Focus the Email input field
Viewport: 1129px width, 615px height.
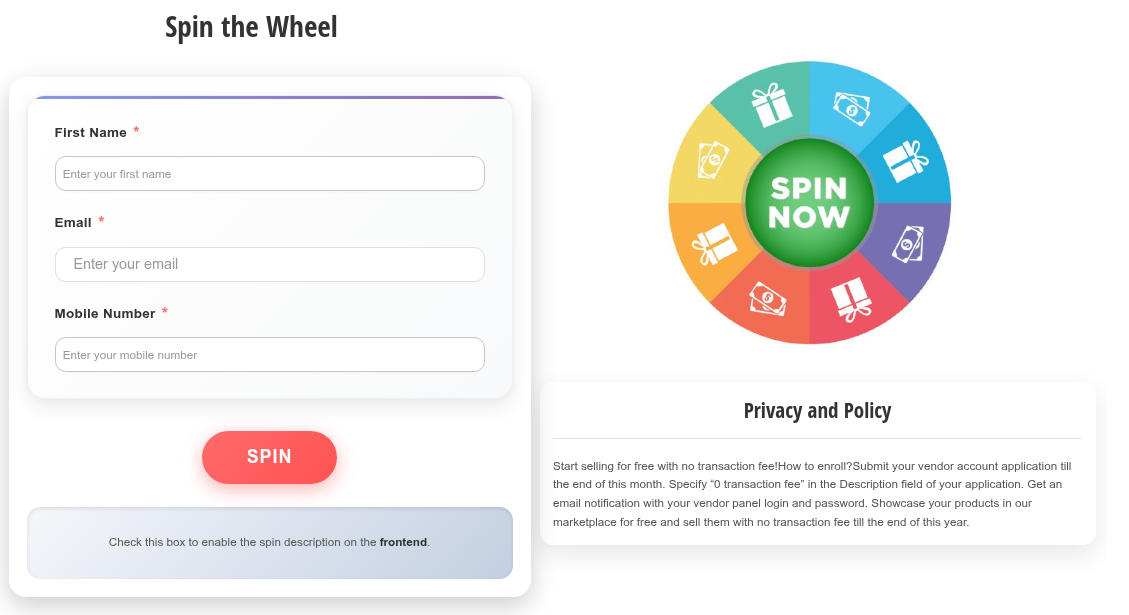click(269, 264)
